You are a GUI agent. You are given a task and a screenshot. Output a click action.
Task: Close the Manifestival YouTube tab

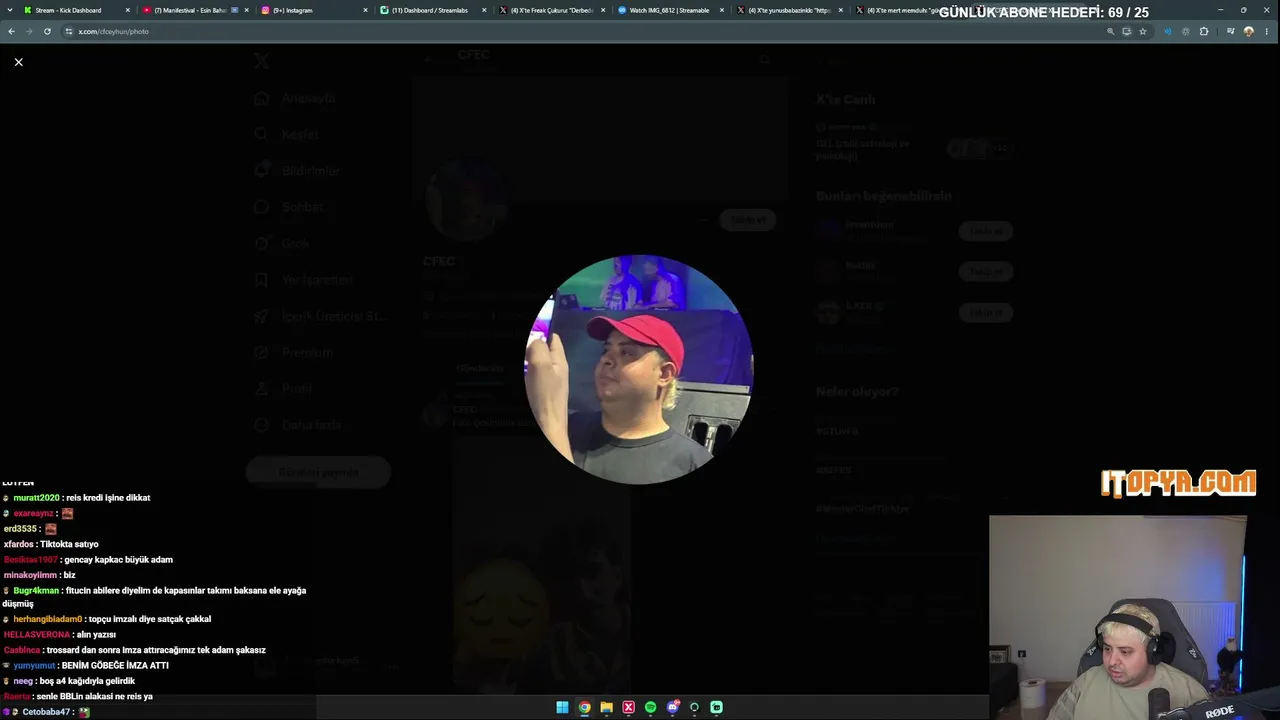tap(246, 10)
